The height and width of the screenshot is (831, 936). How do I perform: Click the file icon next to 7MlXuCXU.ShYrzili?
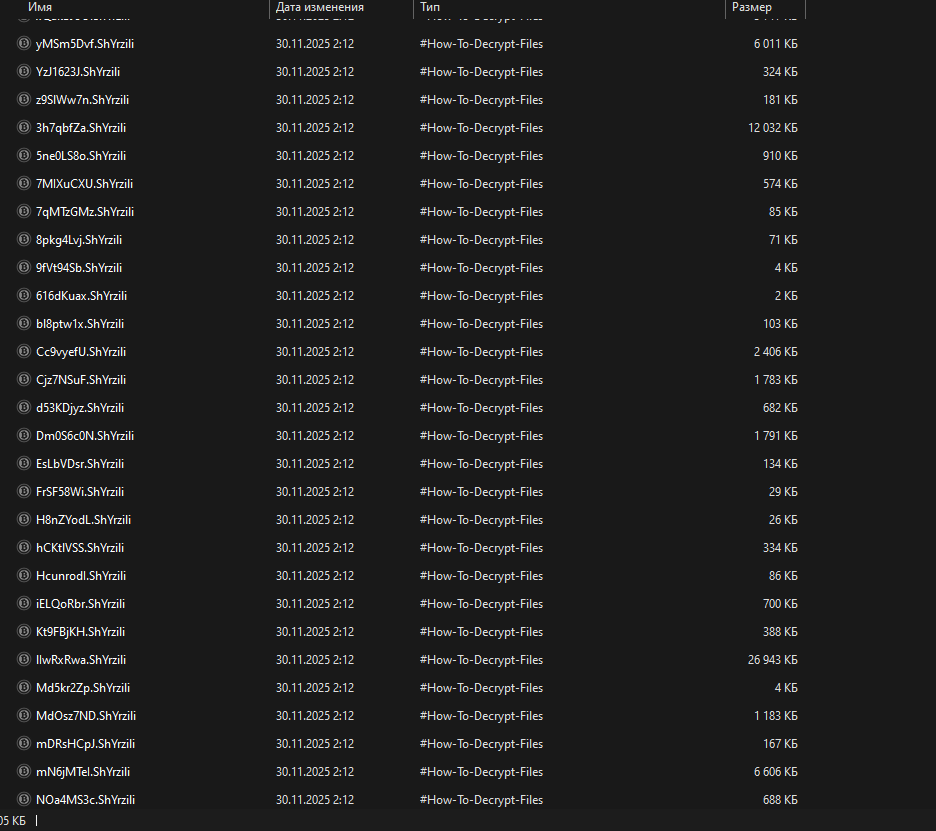click(x=23, y=183)
